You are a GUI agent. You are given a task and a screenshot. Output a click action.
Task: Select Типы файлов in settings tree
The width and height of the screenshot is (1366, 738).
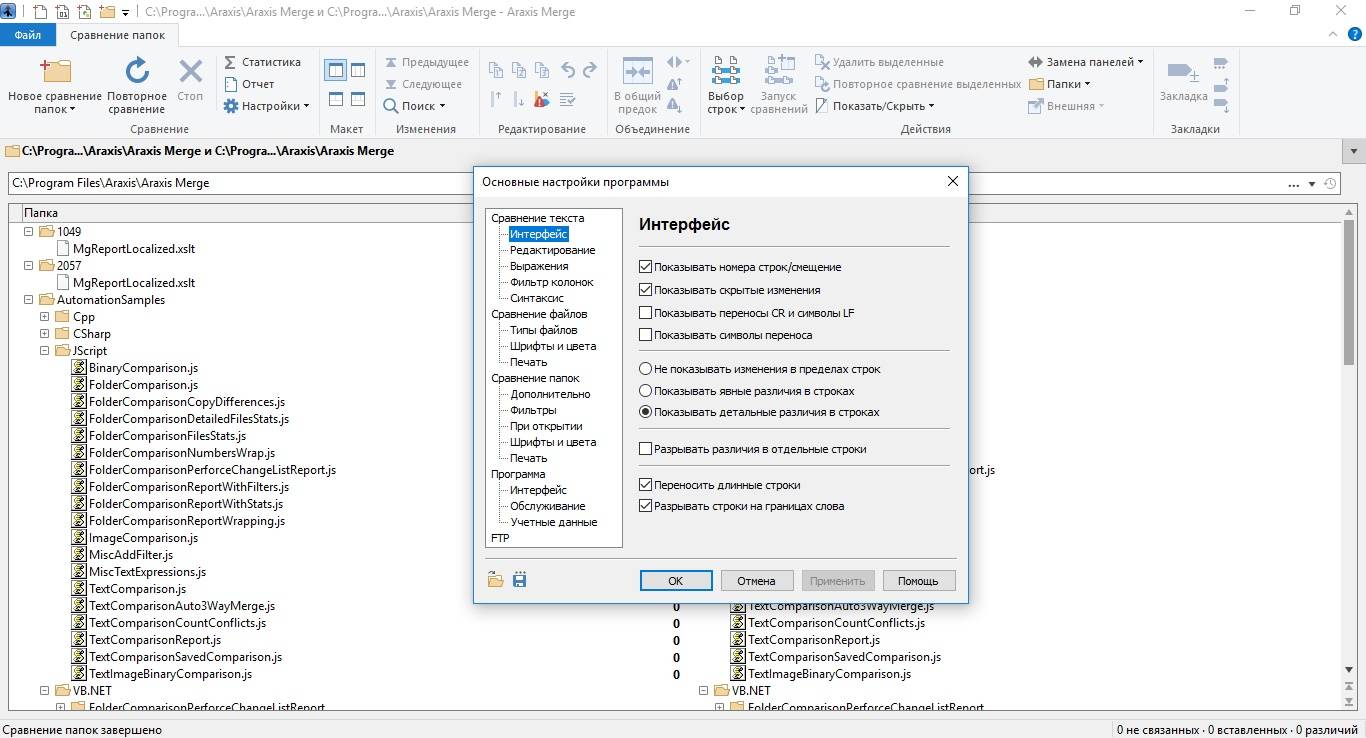(x=544, y=330)
